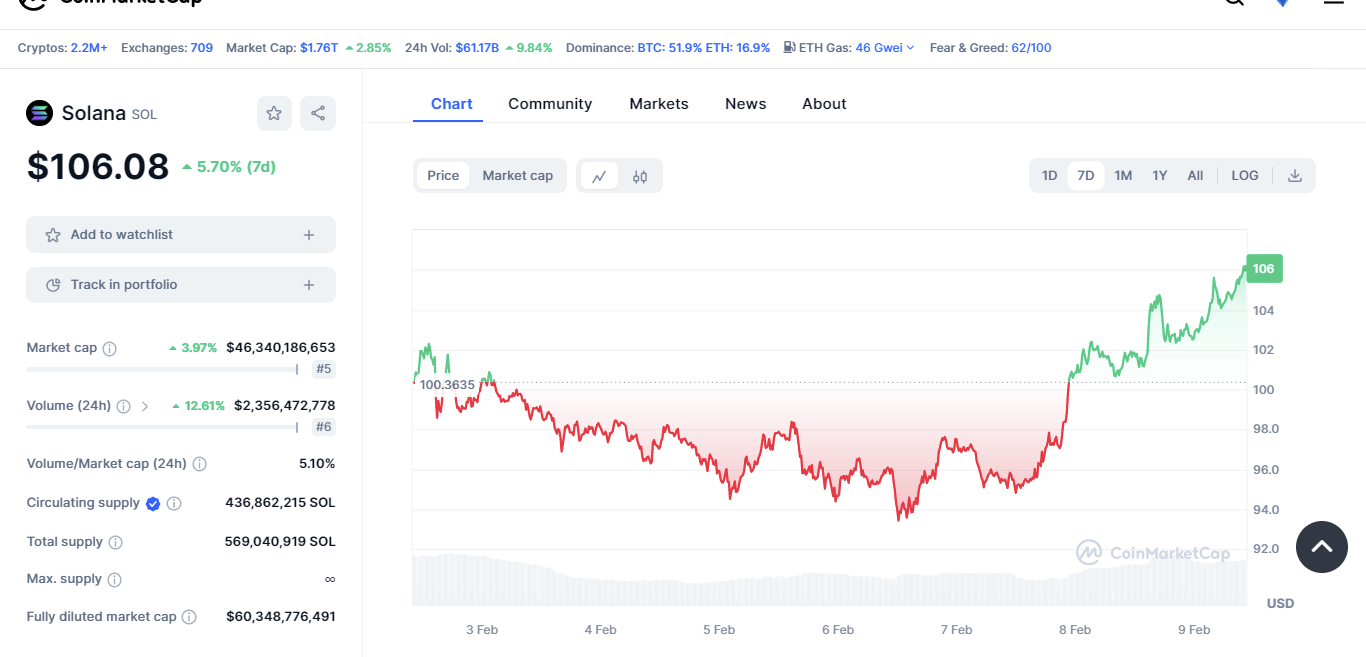
Task: Click the 5.70% (7d) change text
Action: tap(236, 167)
